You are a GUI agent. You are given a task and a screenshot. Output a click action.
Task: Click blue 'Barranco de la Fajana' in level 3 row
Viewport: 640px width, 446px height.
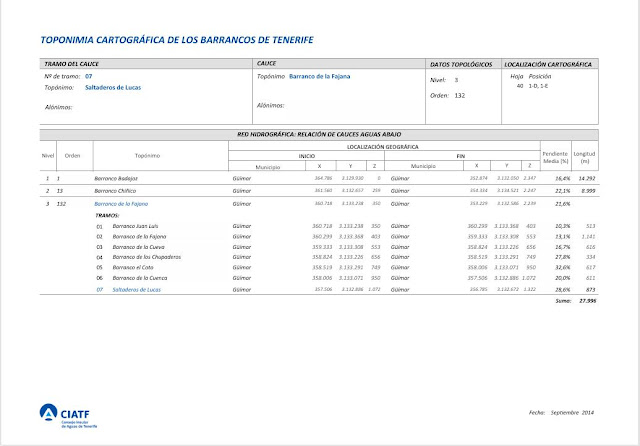click(x=121, y=204)
